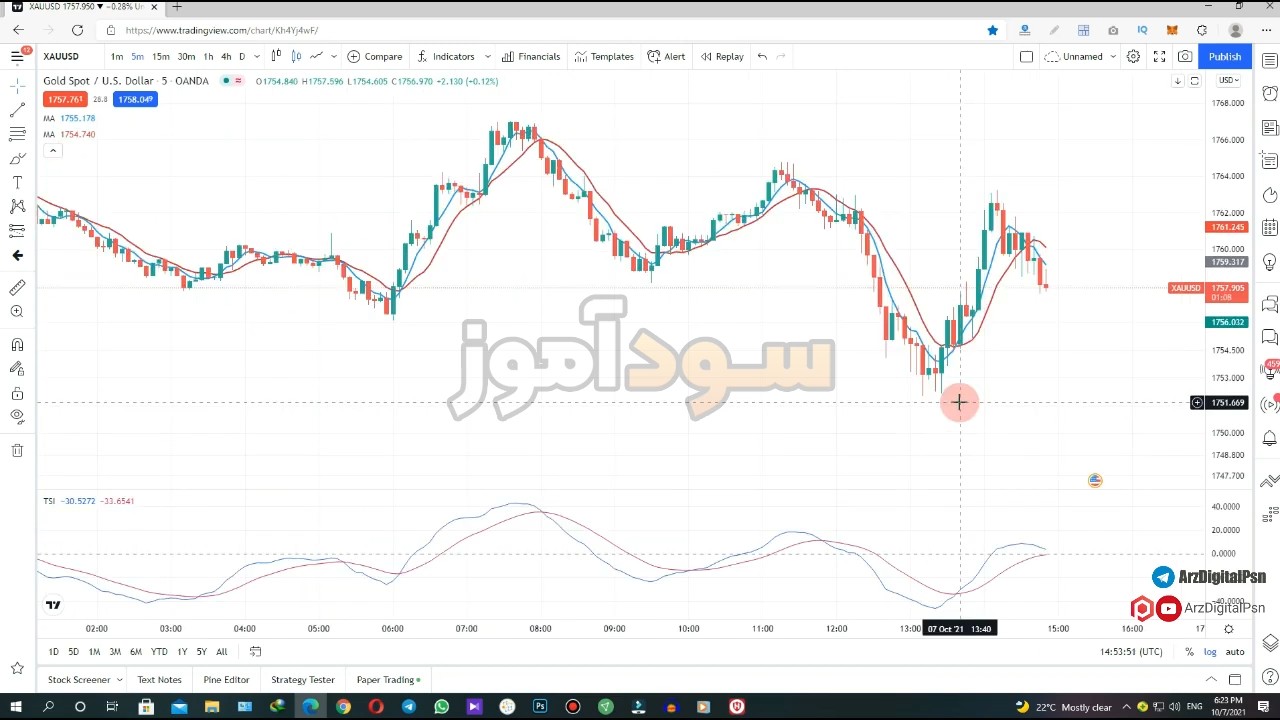
Task: Toggle lock all drawing tools
Action: pyautogui.click(x=17, y=393)
